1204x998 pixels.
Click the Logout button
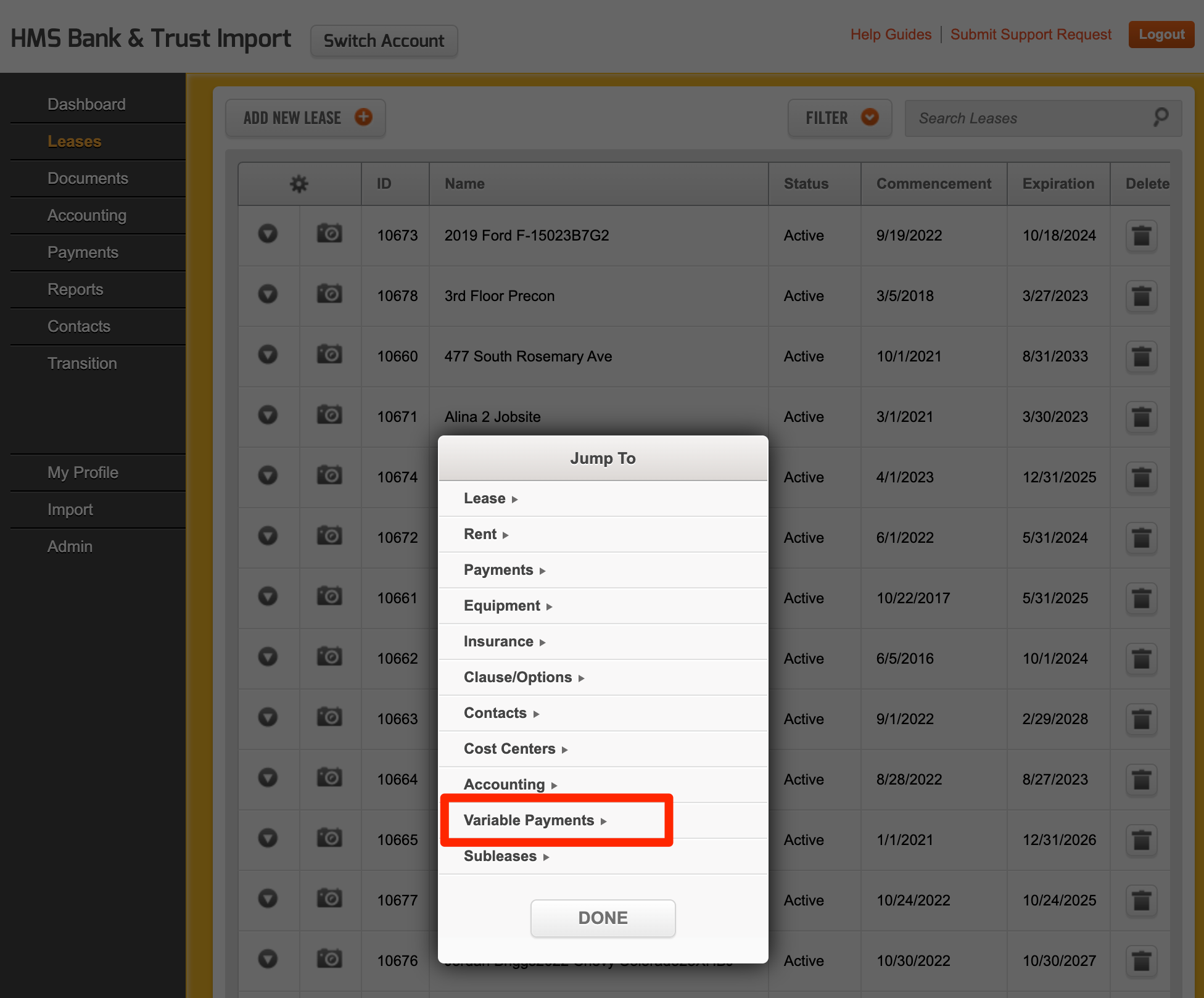1161,35
